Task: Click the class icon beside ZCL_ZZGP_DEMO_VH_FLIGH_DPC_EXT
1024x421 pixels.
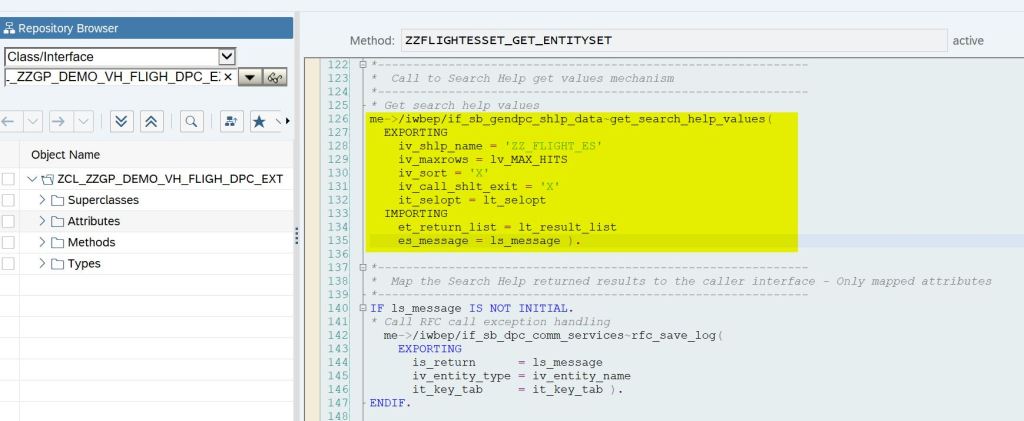Action: point(47,179)
